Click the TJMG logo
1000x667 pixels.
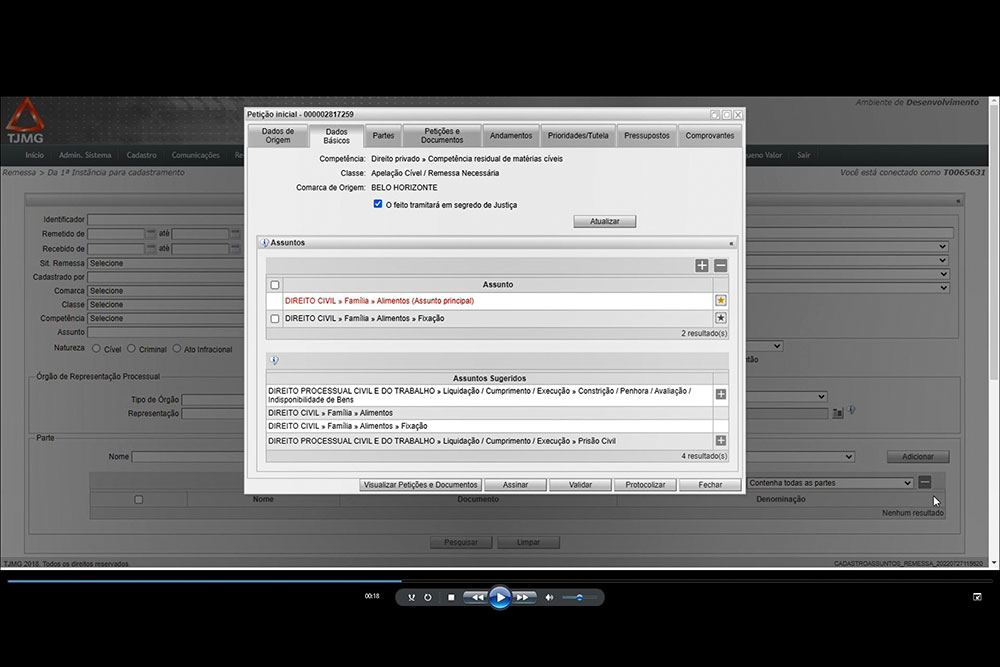[26, 121]
